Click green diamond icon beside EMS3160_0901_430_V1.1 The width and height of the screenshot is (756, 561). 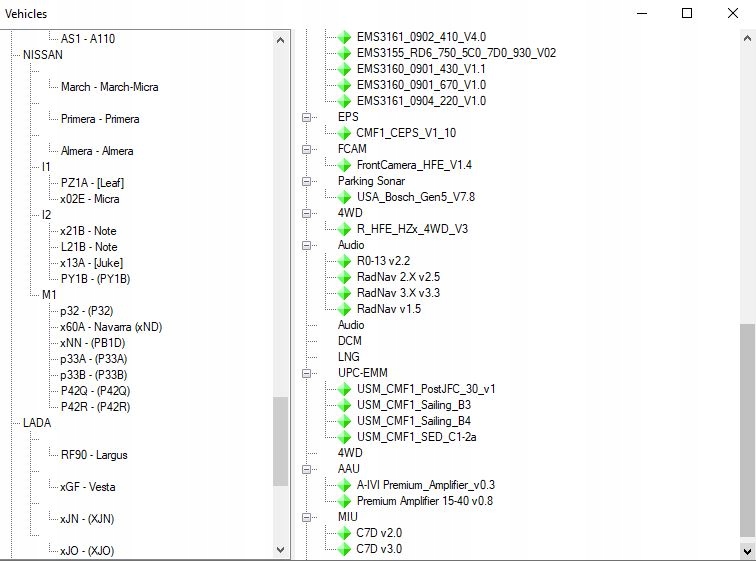pyautogui.click(x=344, y=69)
